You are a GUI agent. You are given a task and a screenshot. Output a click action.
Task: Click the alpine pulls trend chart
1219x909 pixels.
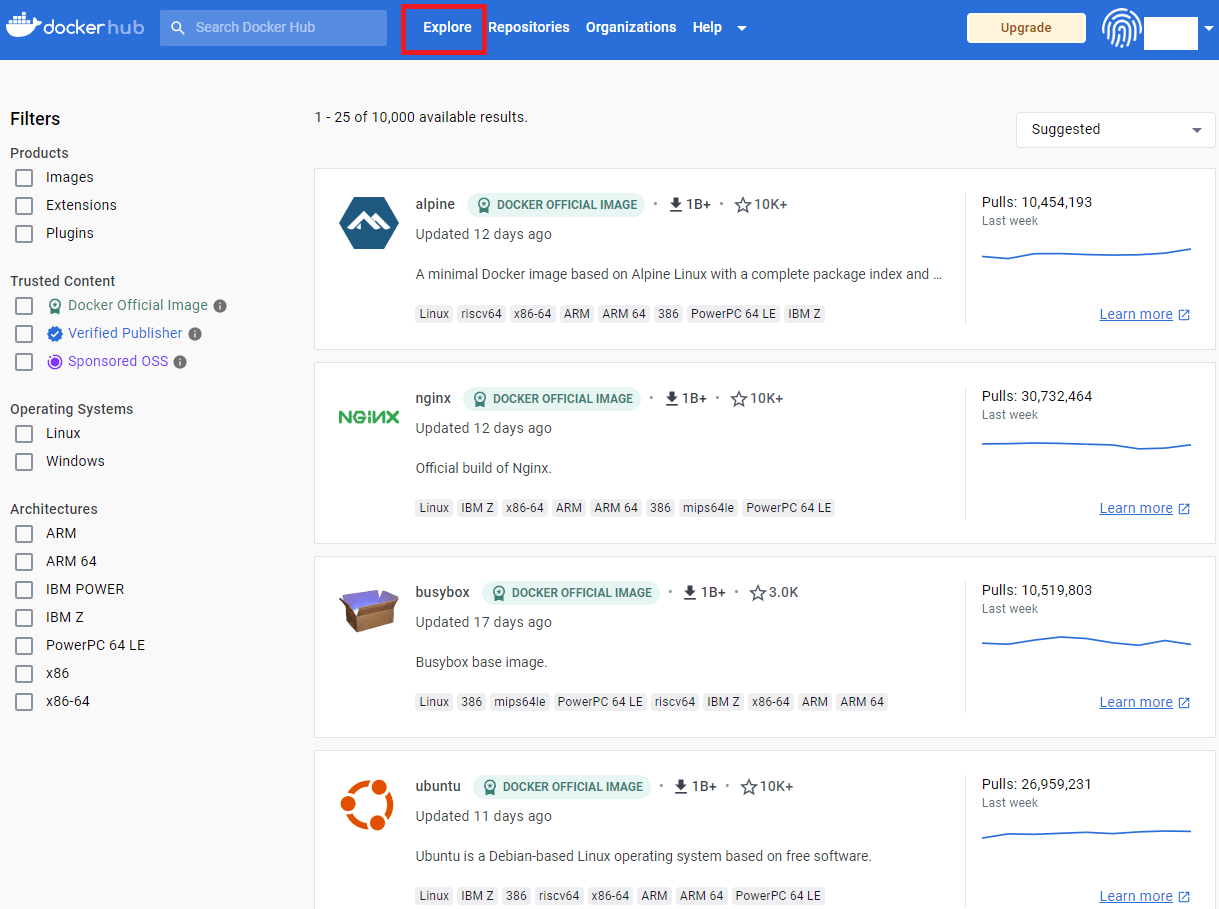[x=1086, y=253]
